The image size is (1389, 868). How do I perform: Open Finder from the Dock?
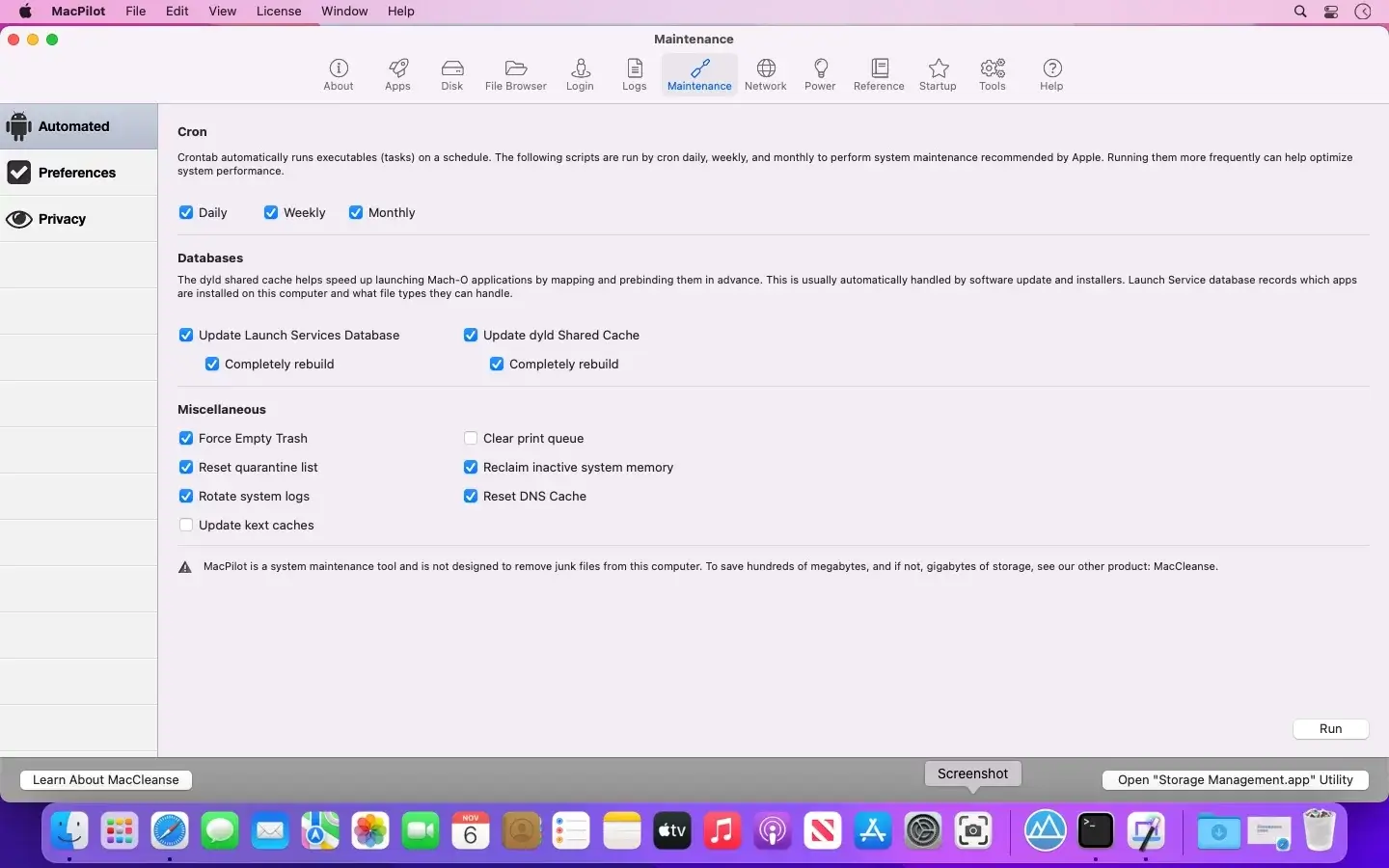point(69,830)
